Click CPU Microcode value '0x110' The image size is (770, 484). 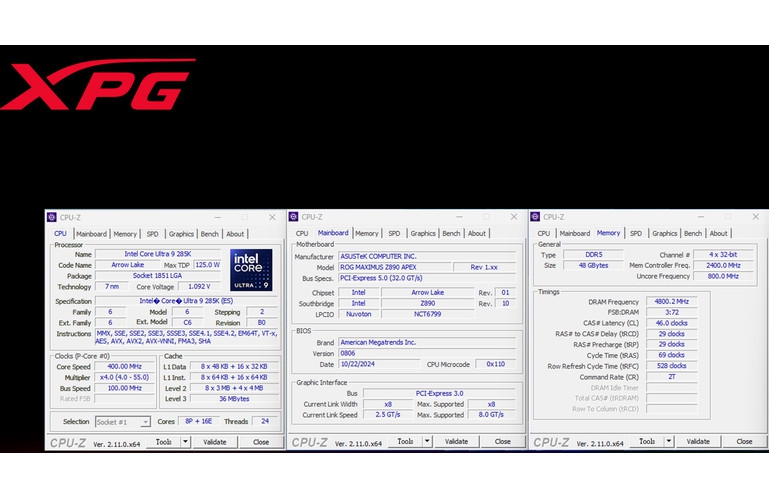coord(495,364)
